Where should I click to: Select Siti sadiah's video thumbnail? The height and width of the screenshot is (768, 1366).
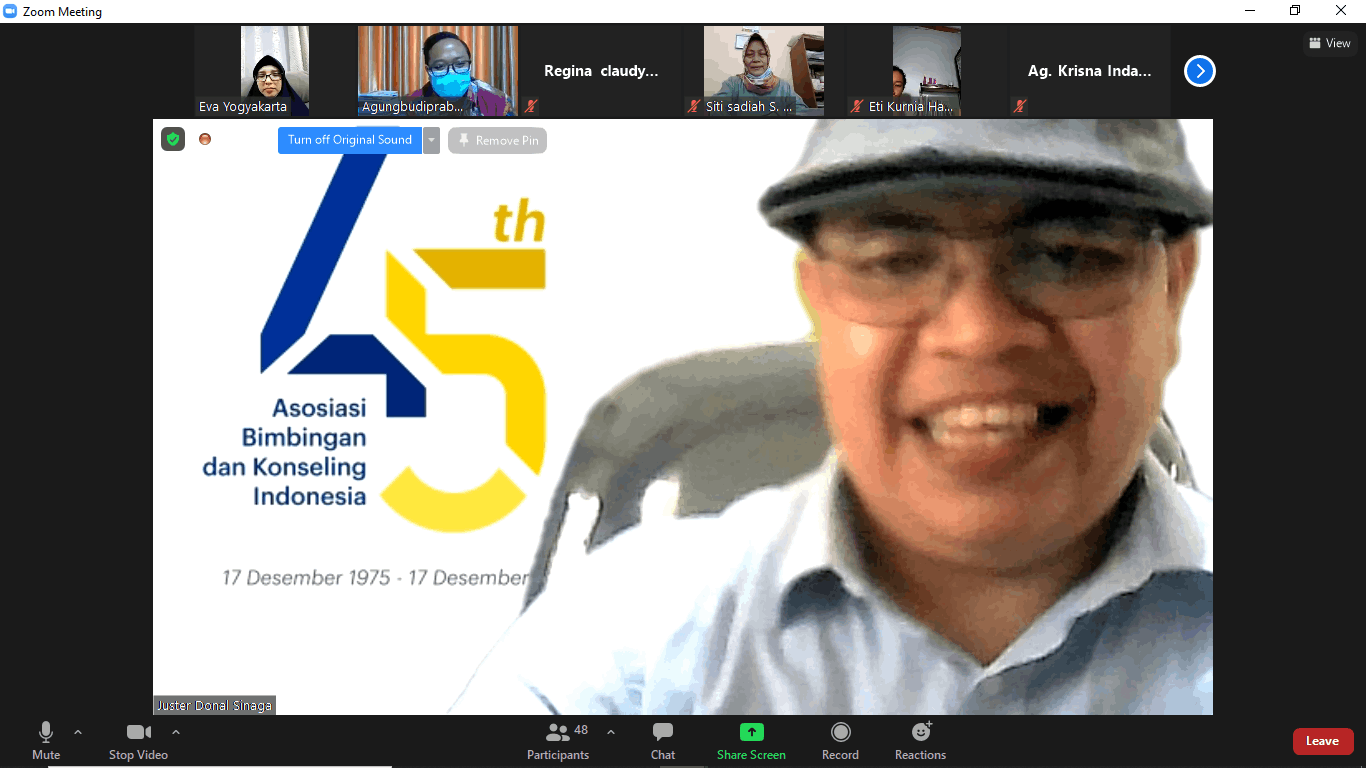tap(763, 71)
